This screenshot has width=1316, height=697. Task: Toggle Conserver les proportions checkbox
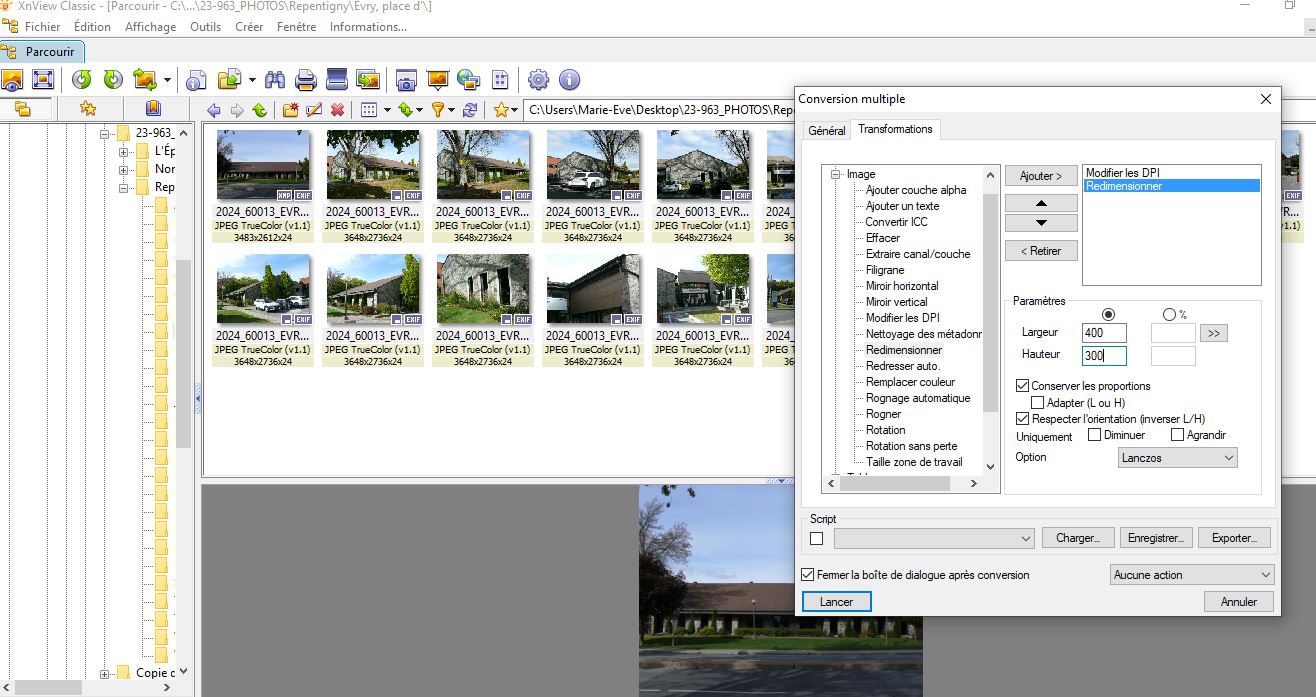click(x=1023, y=386)
